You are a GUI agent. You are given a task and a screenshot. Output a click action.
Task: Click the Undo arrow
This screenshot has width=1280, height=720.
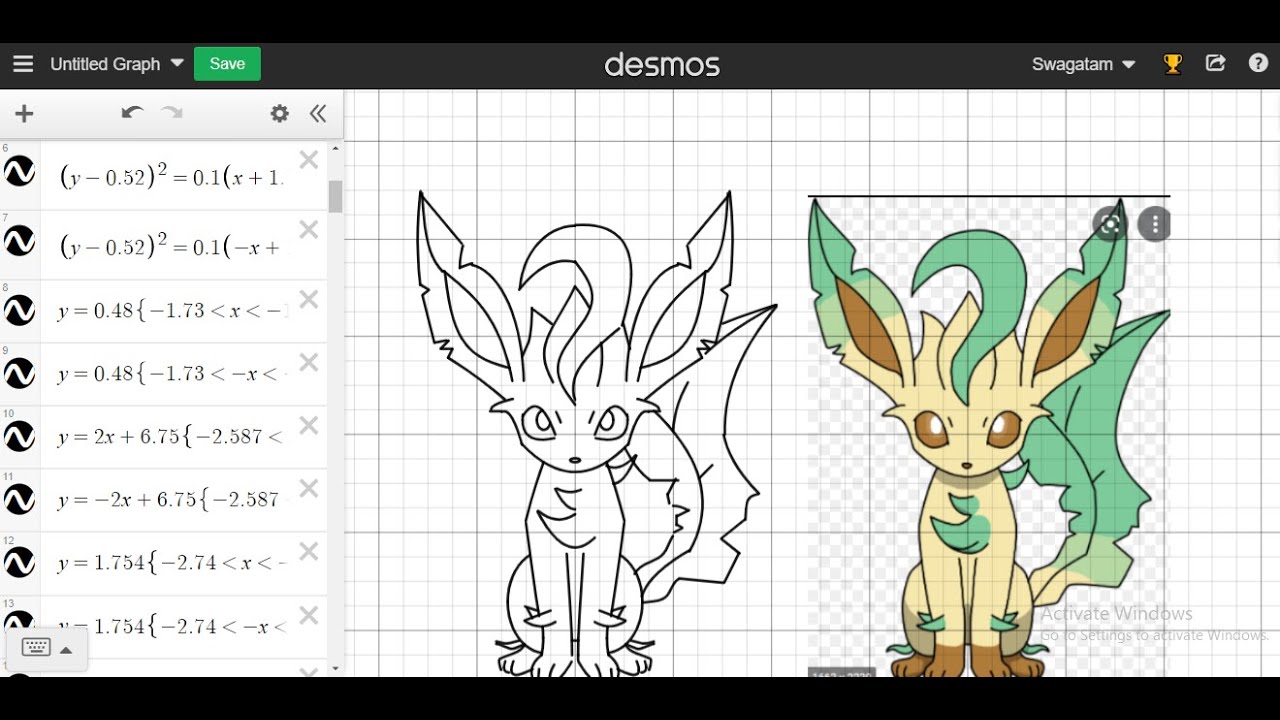click(x=132, y=113)
